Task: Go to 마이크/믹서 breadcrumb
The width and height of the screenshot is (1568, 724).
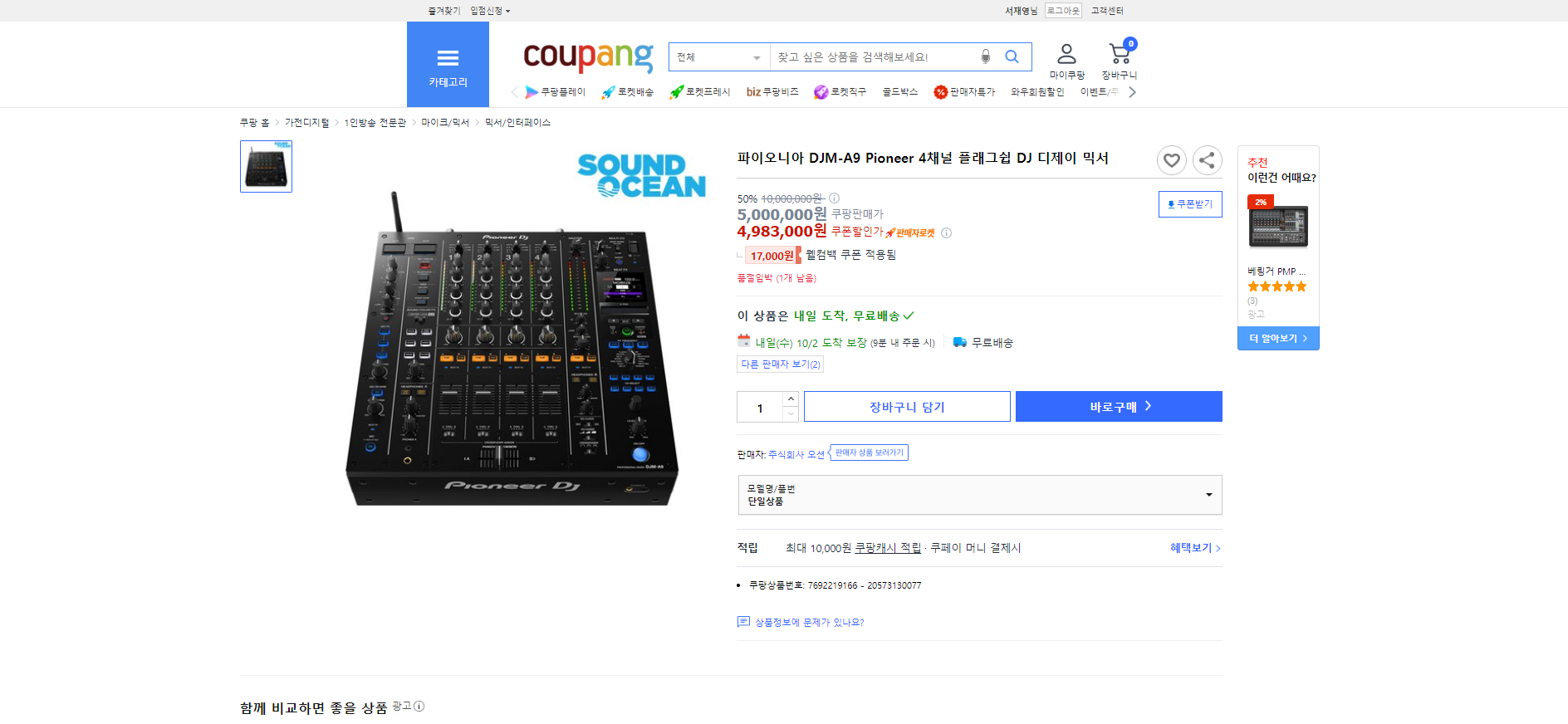Action: (445, 123)
